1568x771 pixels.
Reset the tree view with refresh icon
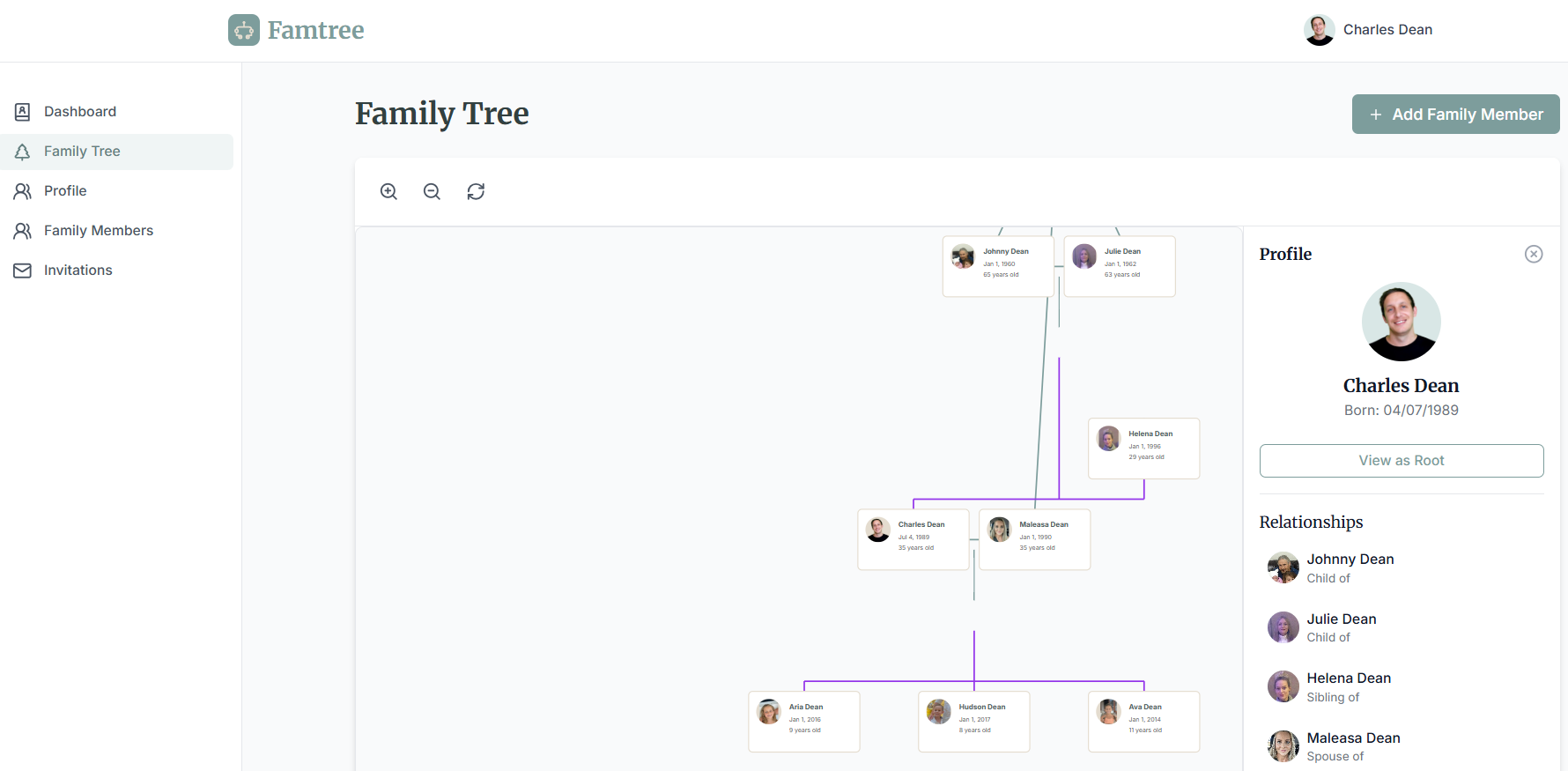coord(476,191)
